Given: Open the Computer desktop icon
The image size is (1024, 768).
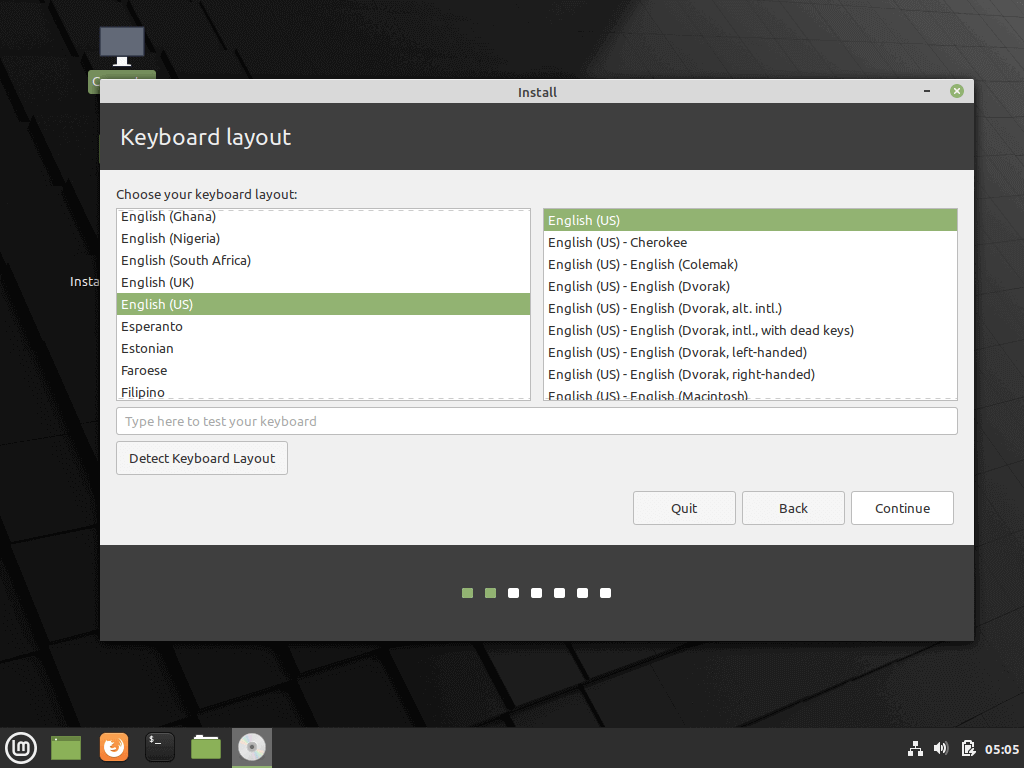Looking at the screenshot, I should [x=122, y=48].
